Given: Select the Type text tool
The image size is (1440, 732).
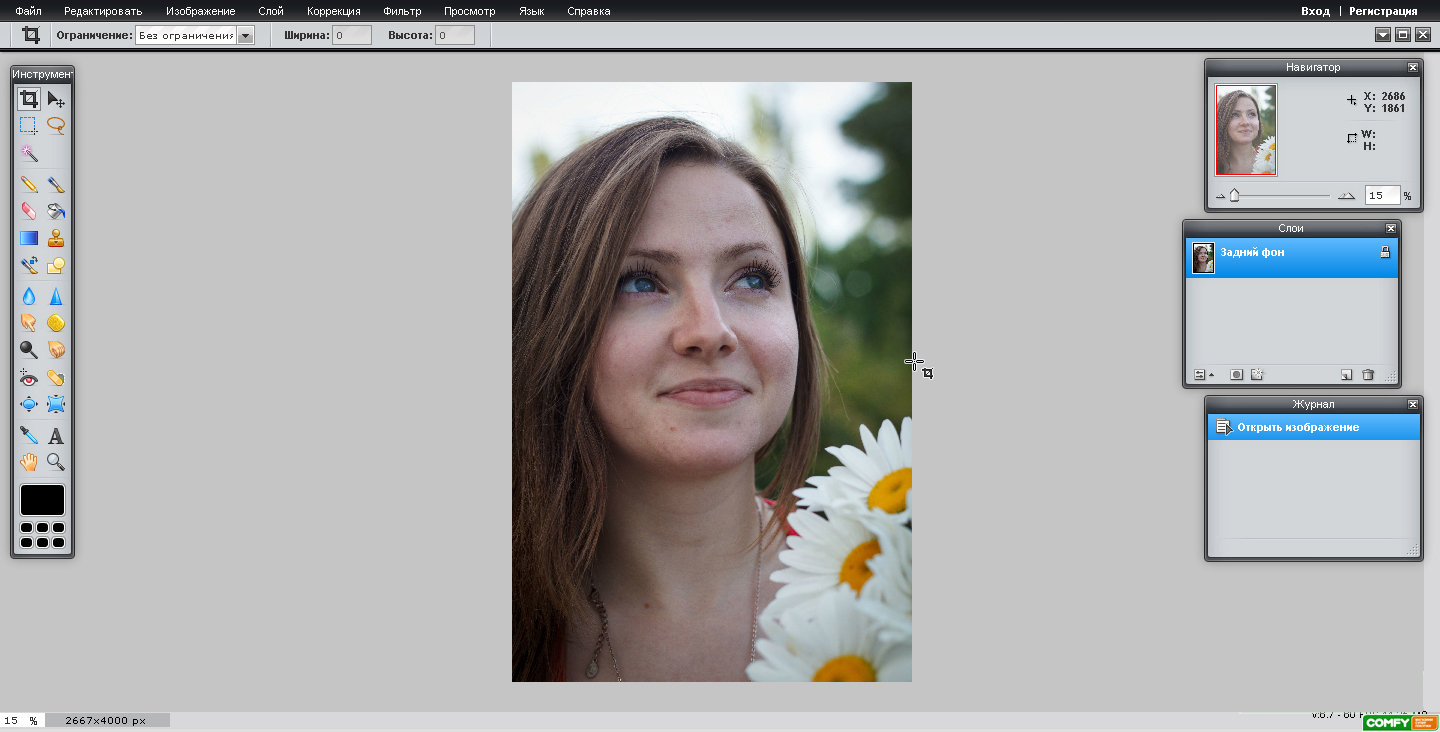Looking at the screenshot, I should click(x=56, y=436).
